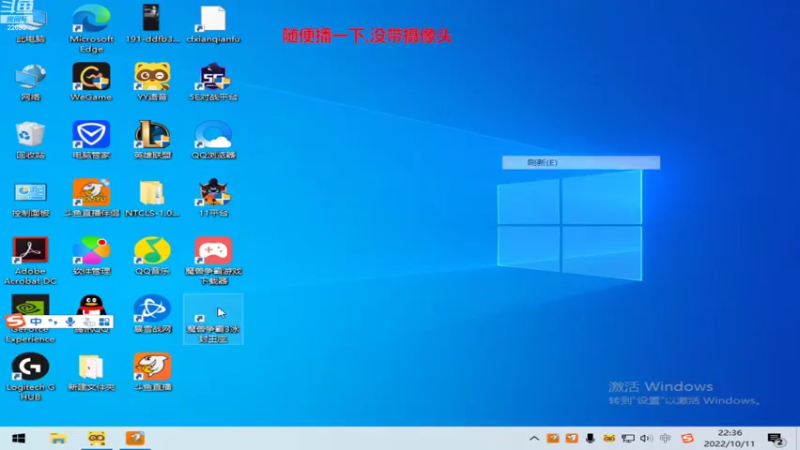Expand hidden system tray icons chevron
Screen dimensions: 800x450
click(x=534, y=438)
